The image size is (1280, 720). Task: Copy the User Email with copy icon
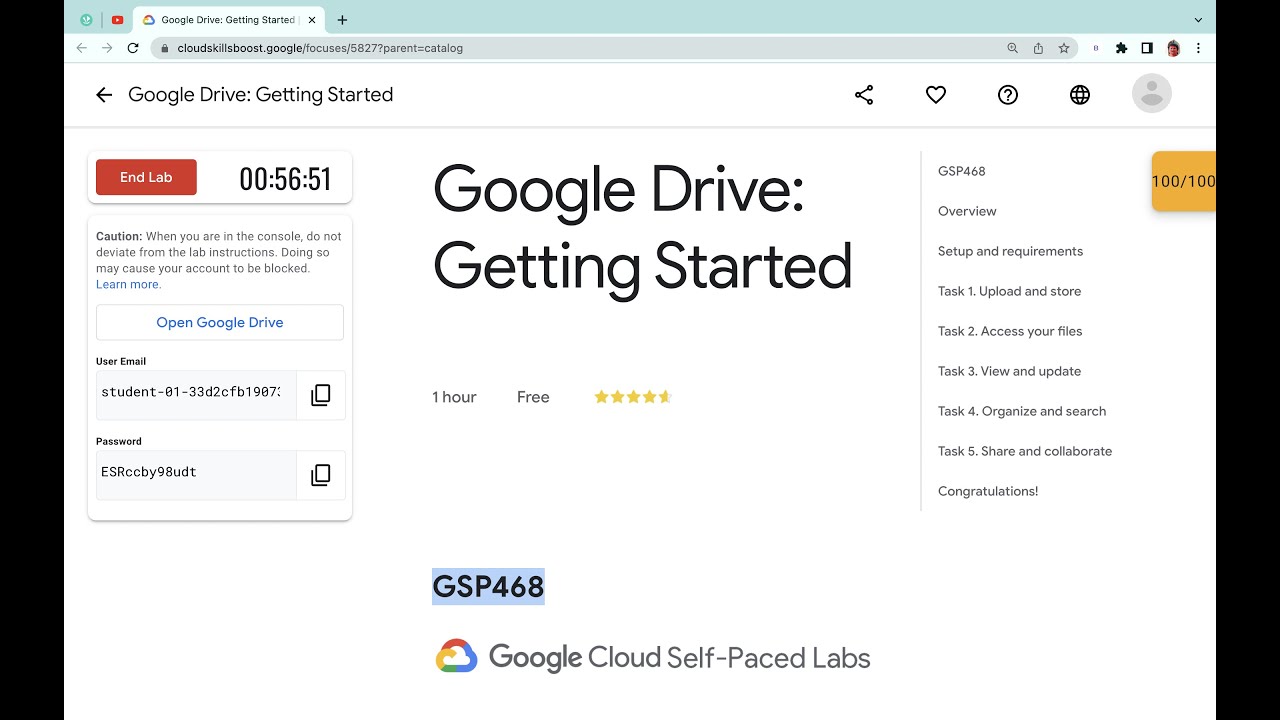click(x=321, y=395)
